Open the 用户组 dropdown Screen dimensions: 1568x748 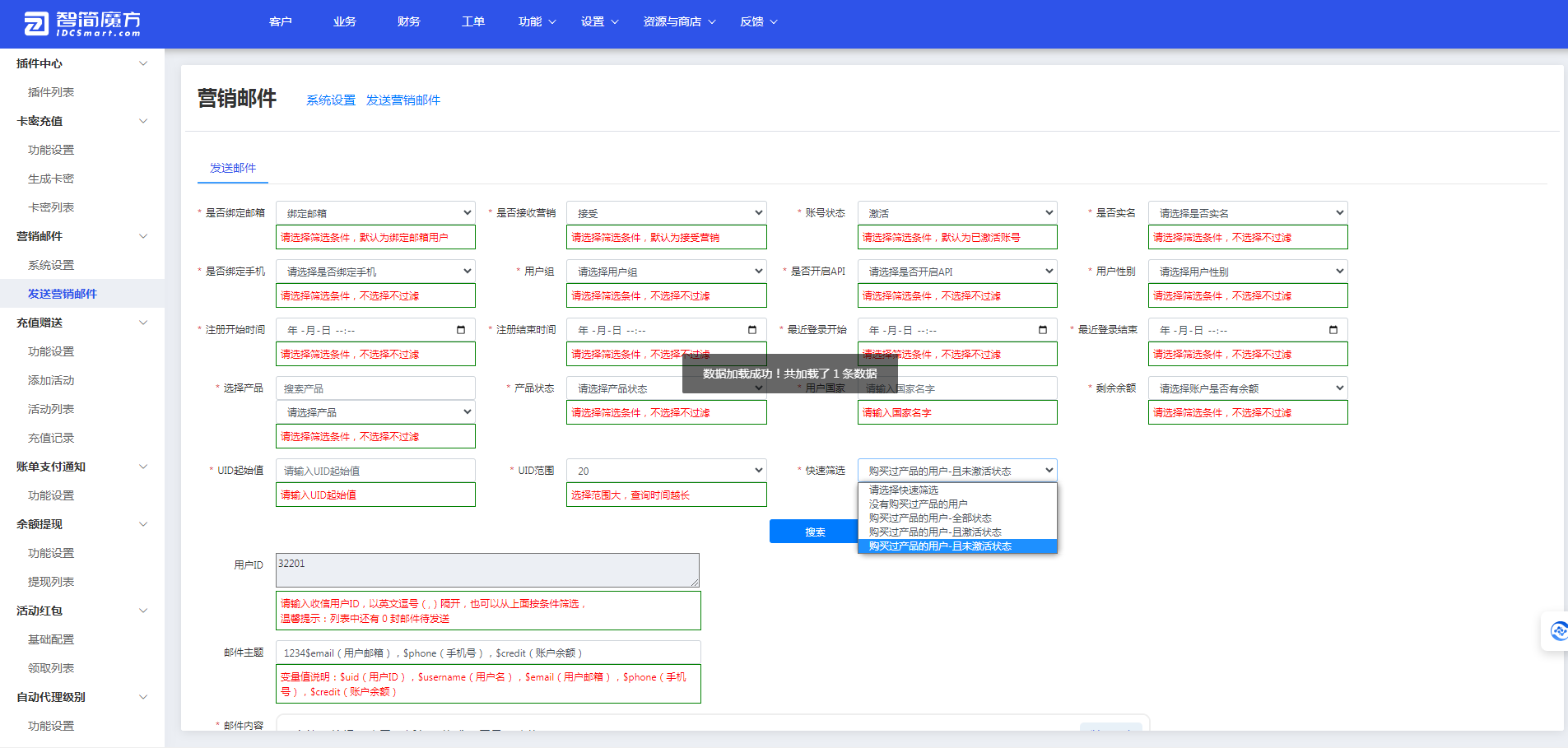(667, 272)
